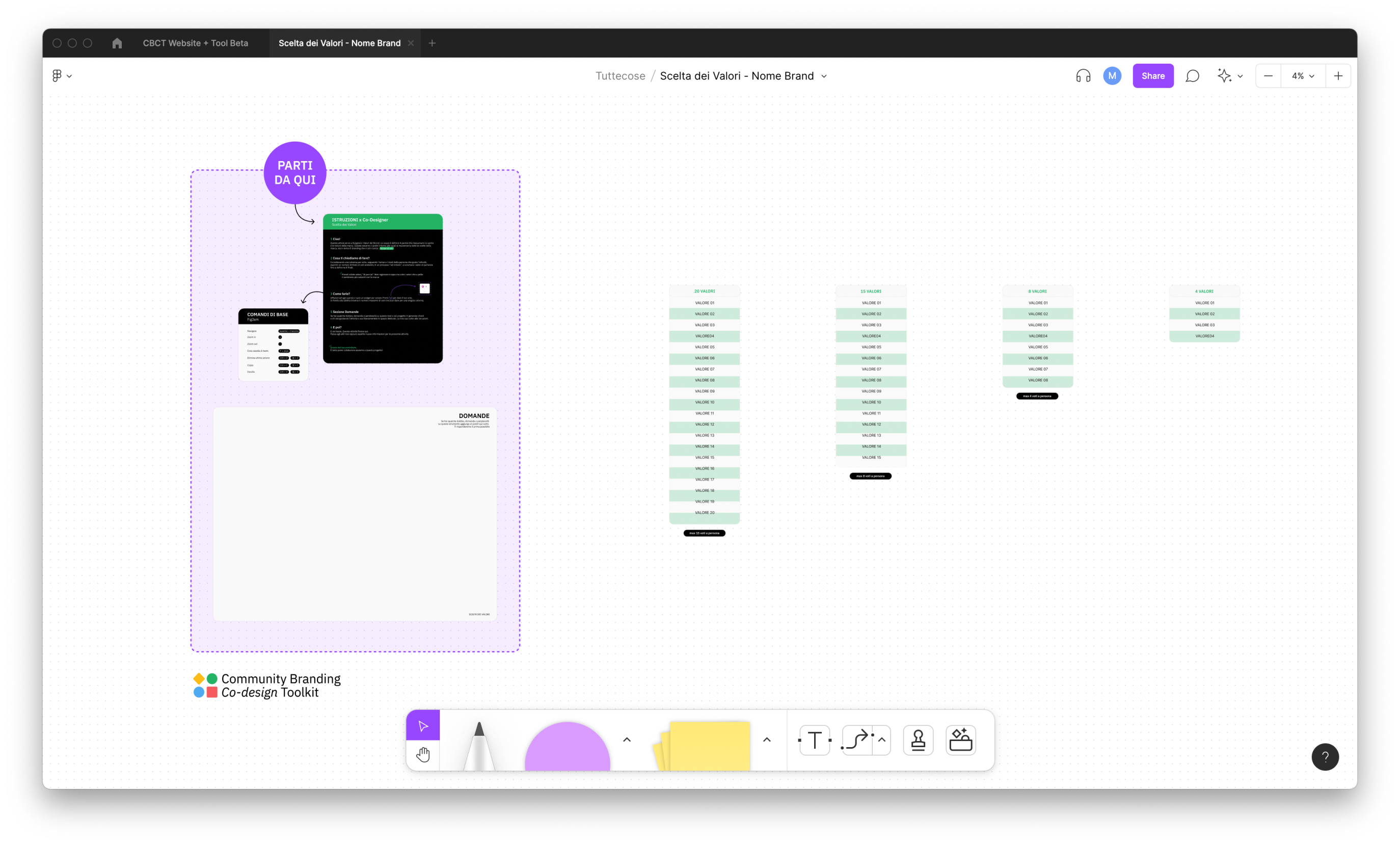This screenshot has width=1400, height=845.
Task: Zoom out with the minus button
Action: coord(1268,75)
